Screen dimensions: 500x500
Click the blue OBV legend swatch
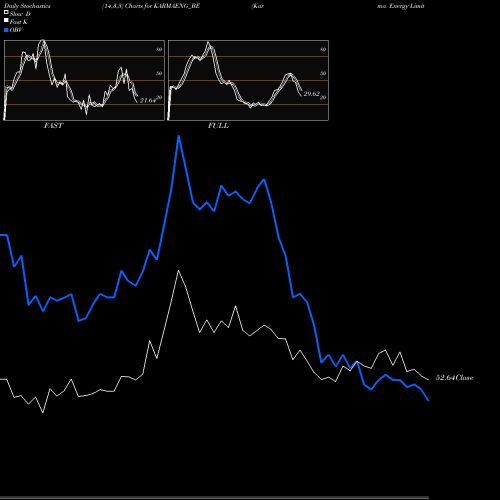click(6, 30)
